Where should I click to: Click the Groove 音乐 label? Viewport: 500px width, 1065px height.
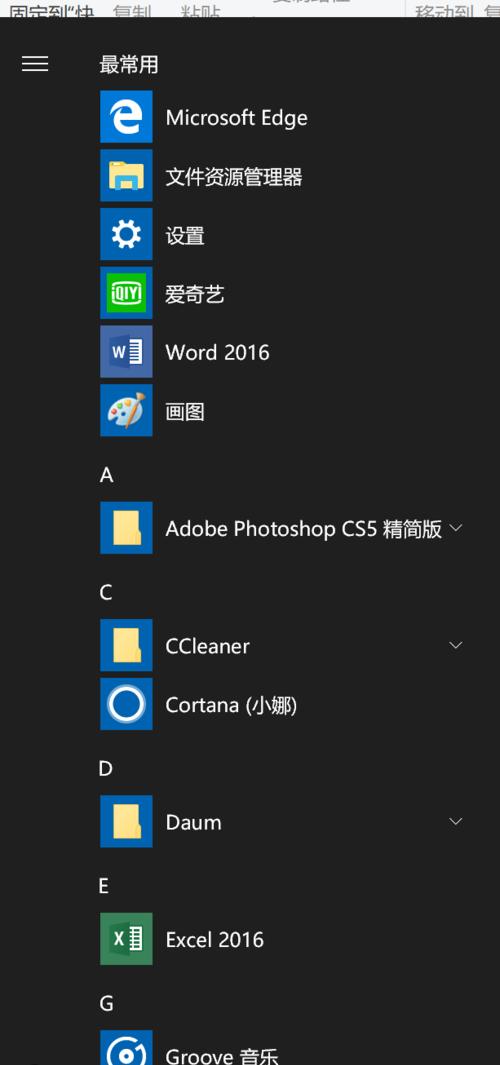221,1056
